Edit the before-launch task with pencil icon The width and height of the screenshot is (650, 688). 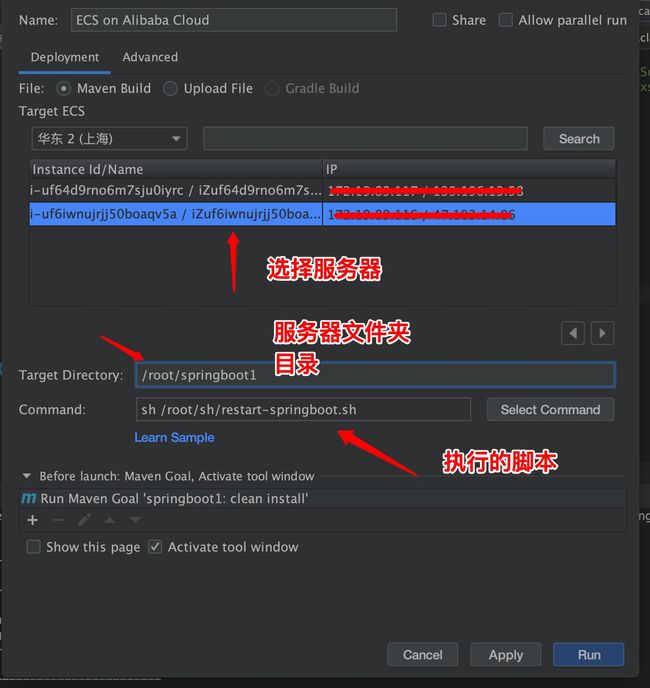(84, 520)
